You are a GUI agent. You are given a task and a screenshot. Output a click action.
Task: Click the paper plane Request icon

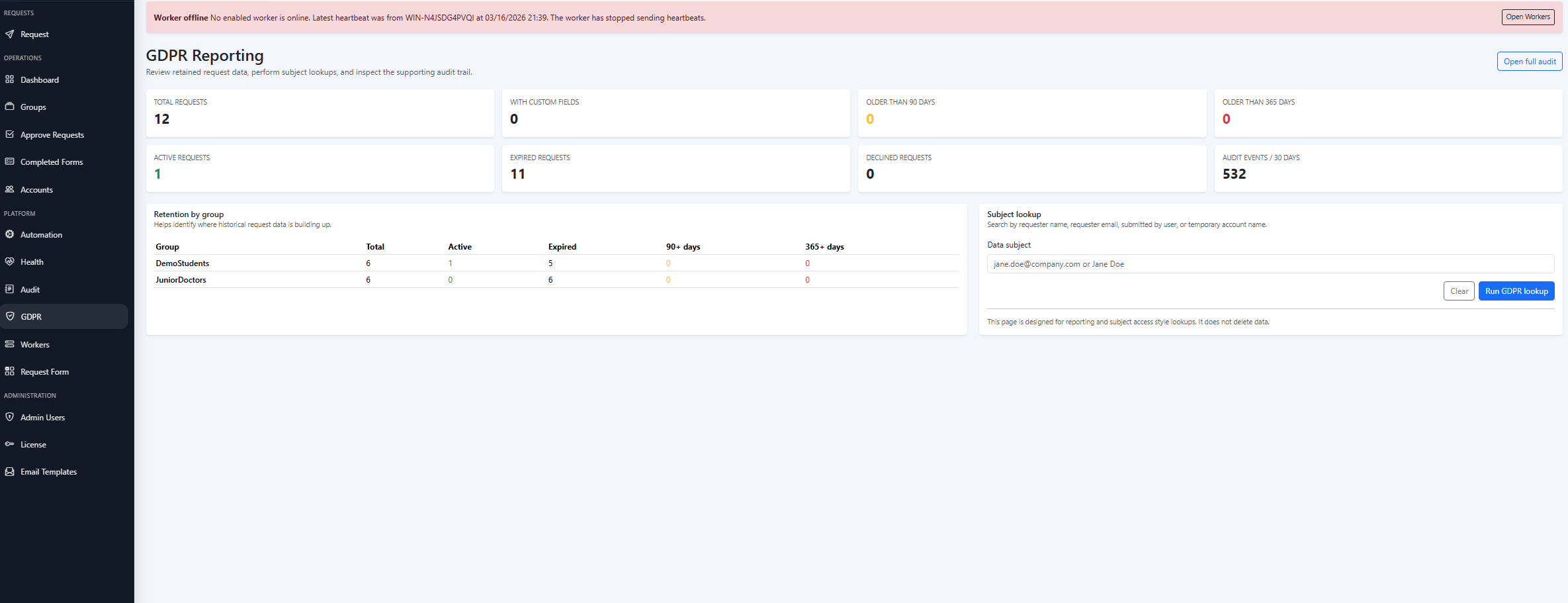coord(9,34)
